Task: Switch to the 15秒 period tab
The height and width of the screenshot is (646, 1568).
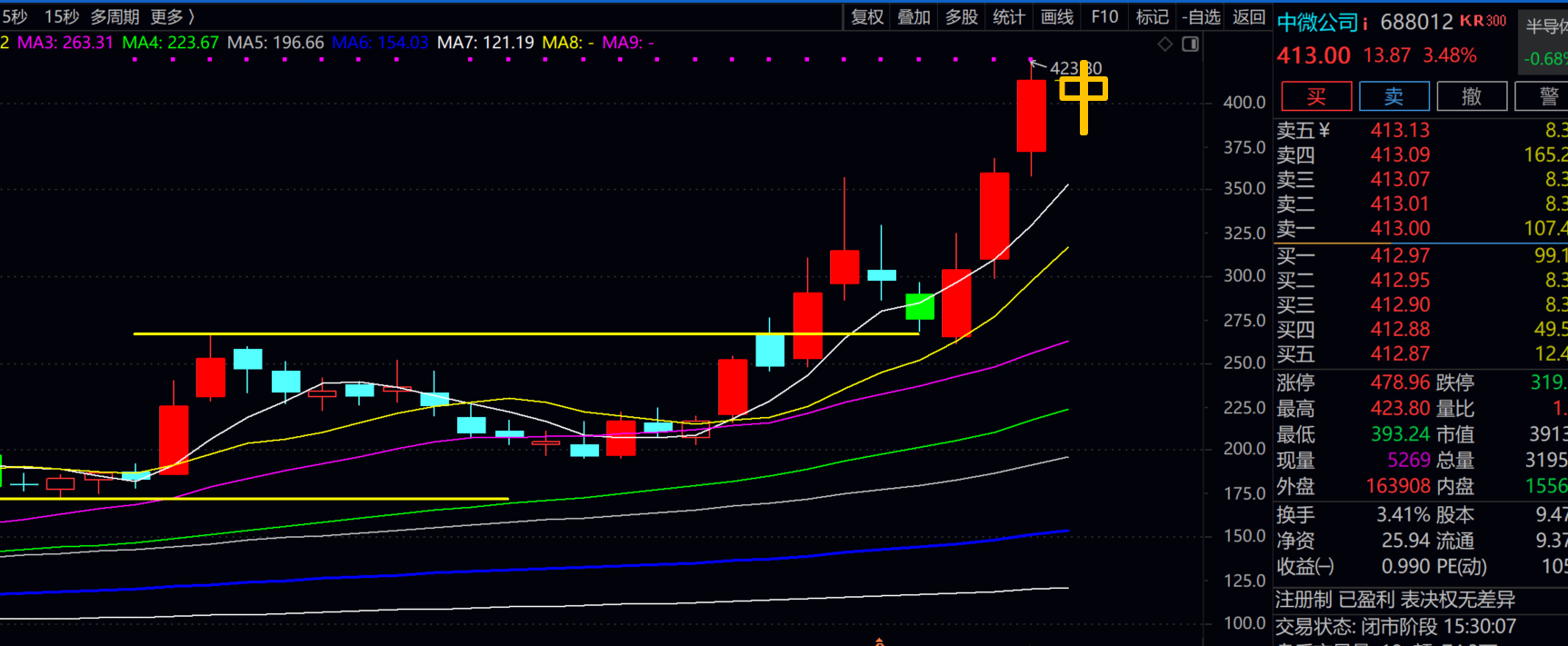Action: [62, 16]
